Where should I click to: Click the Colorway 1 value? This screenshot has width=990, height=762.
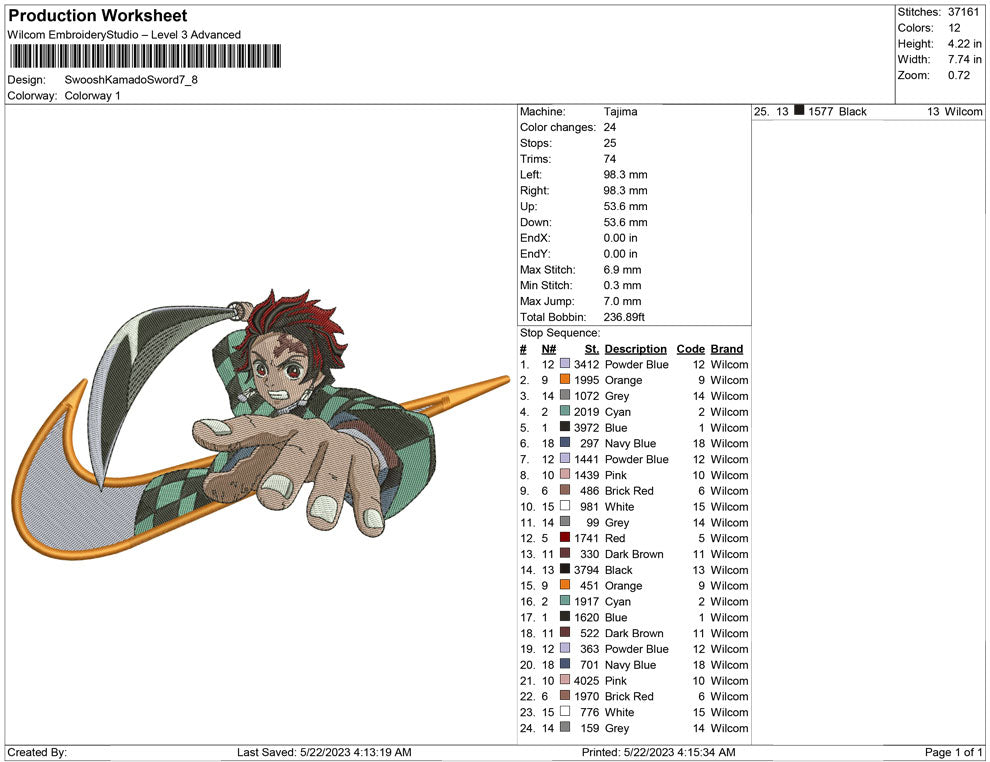point(92,96)
